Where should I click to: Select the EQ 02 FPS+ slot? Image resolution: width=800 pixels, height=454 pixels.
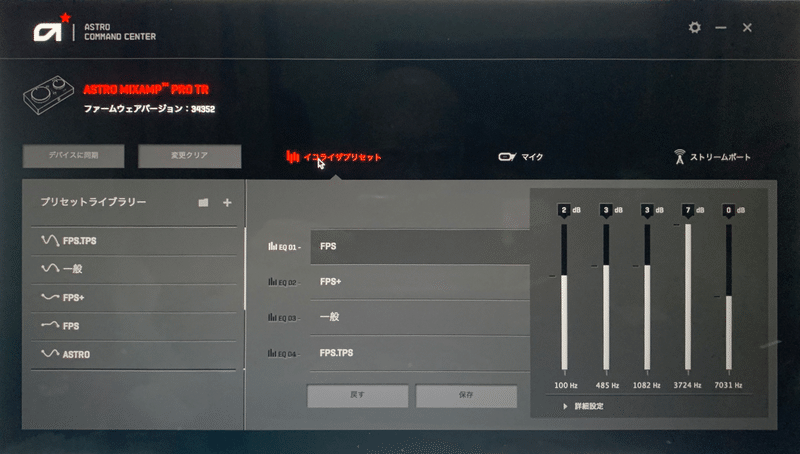click(x=420, y=282)
